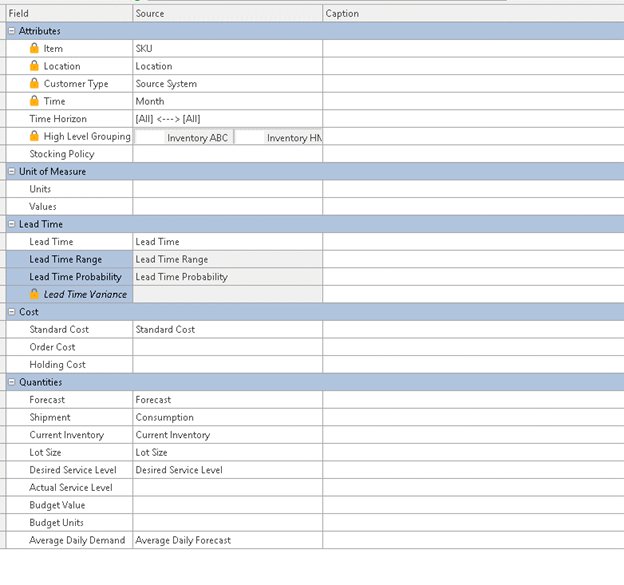Click the Current Inventory source cell
This screenshot has height=585, width=624.
[227, 435]
